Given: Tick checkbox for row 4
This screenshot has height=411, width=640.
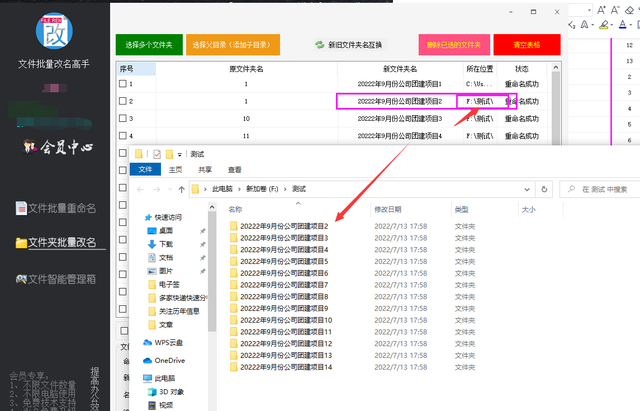Looking at the screenshot, I should click(122, 136).
